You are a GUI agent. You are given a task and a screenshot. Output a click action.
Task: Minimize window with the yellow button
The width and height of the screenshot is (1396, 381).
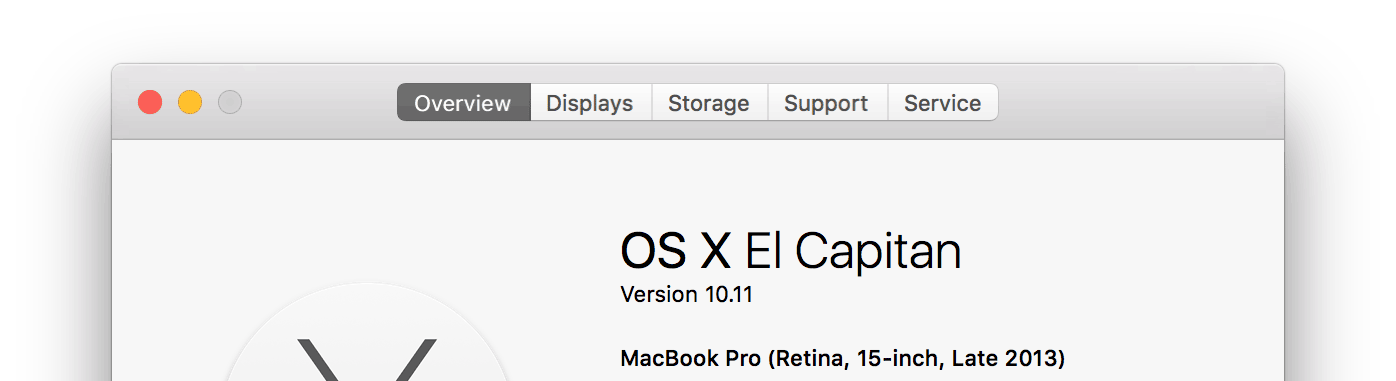pyautogui.click(x=190, y=102)
